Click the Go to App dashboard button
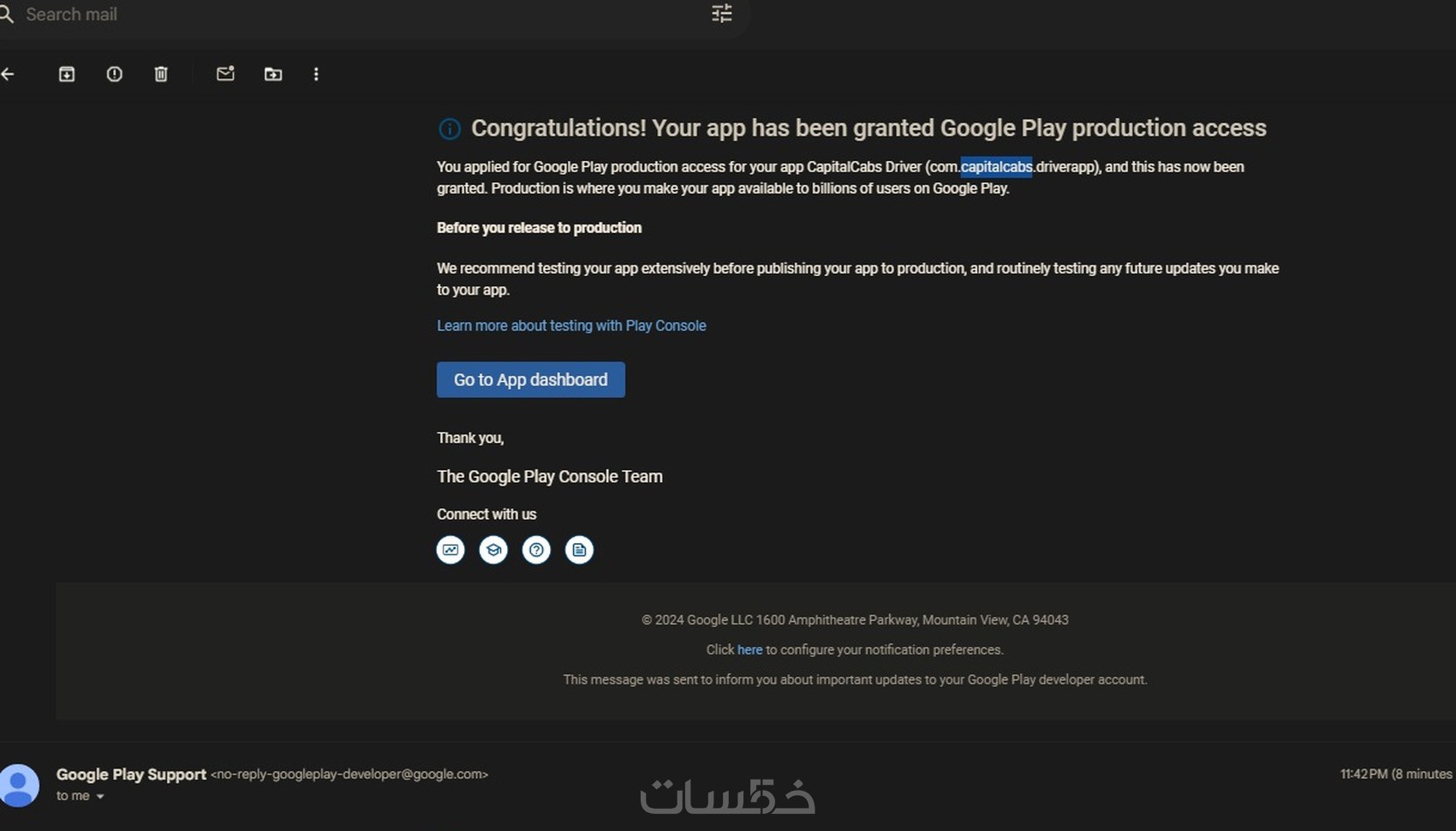 (x=530, y=380)
